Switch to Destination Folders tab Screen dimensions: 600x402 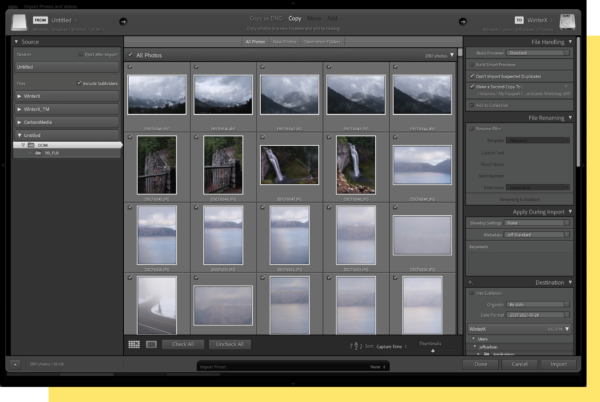(322, 42)
